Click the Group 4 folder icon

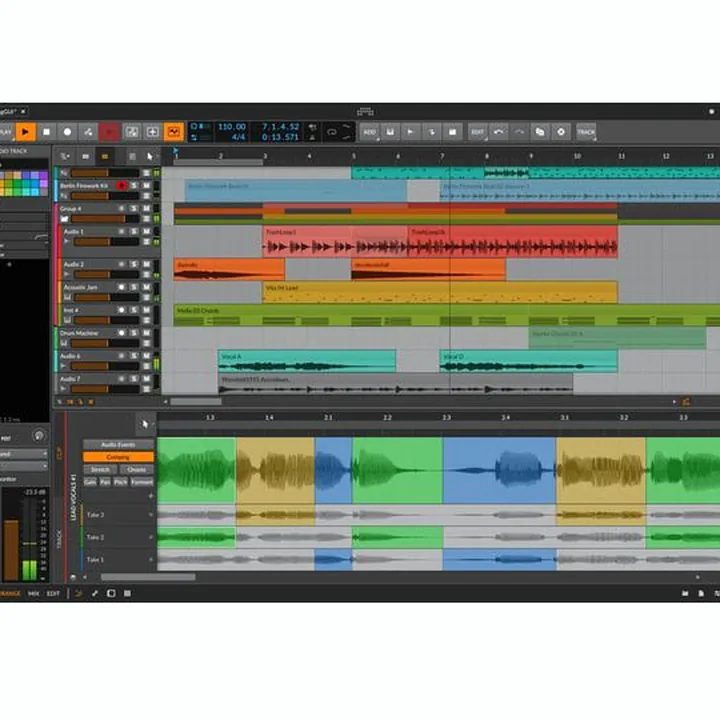[65, 219]
